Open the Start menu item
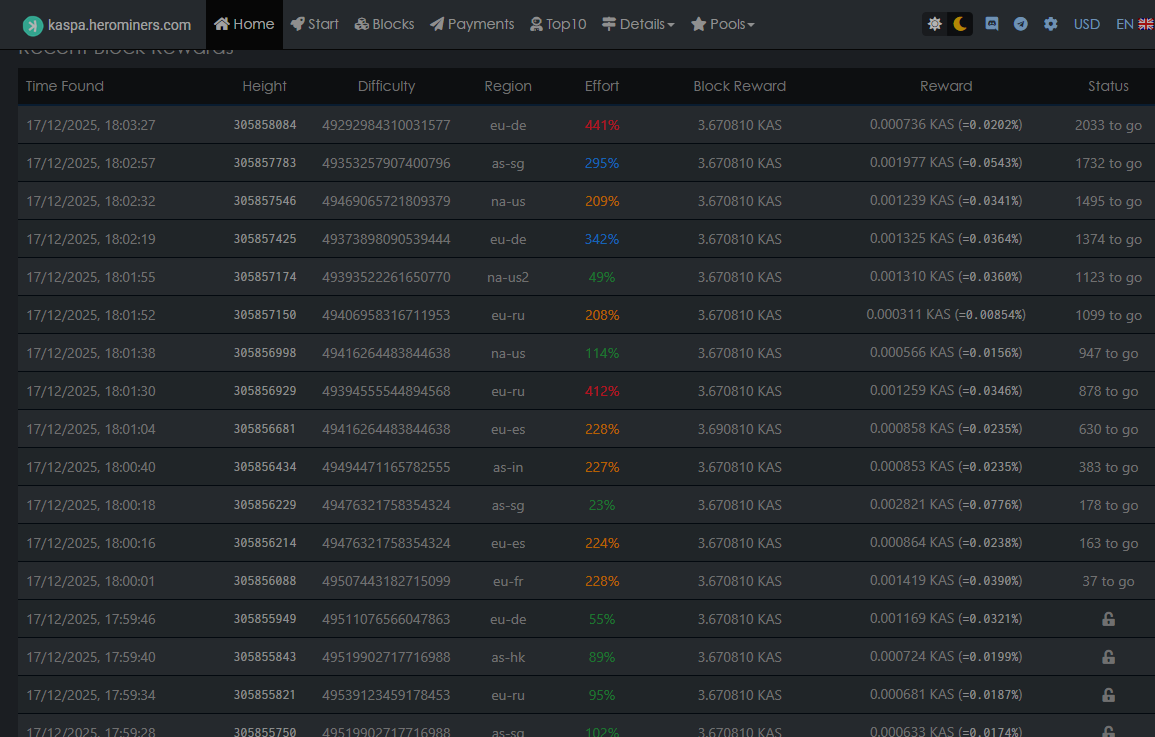Viewport: 1155px width, 737px height. coord(315,24)
